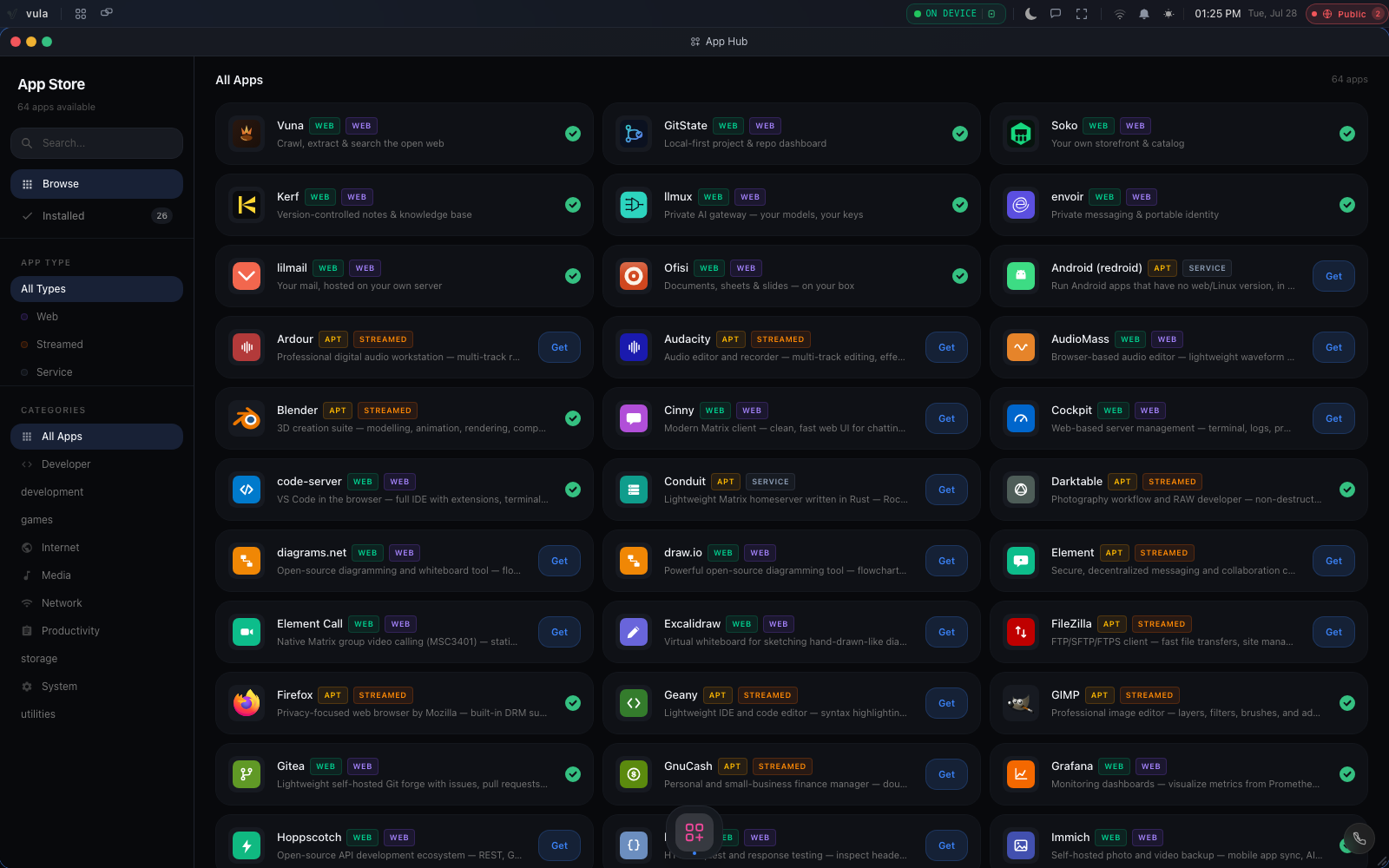Click the Audacity app icon

click(634, 347)
